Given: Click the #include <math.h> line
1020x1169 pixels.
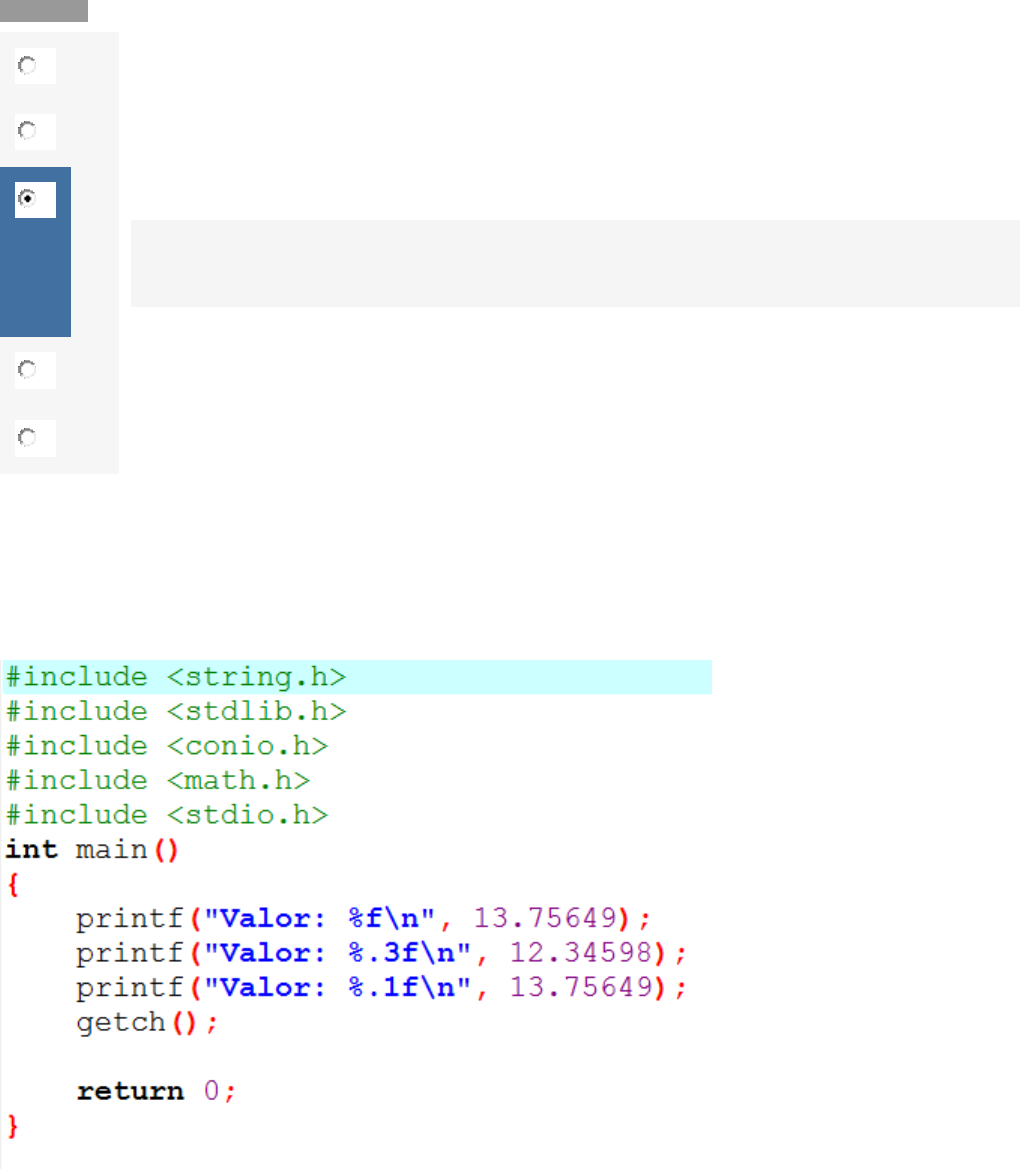Looking at the screenshot, I should click(158, 780).
